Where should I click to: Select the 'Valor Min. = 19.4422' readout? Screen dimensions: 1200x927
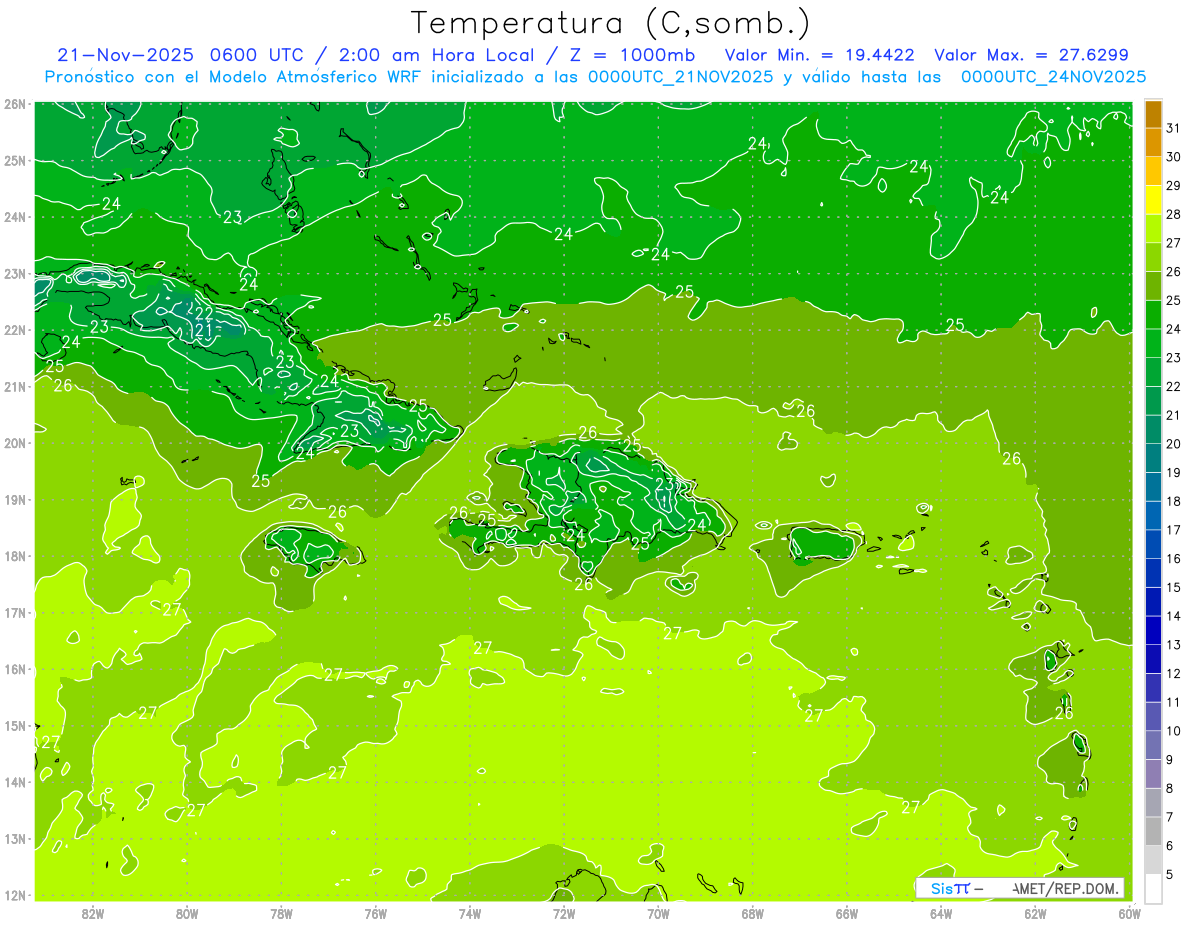click(820, 55)
